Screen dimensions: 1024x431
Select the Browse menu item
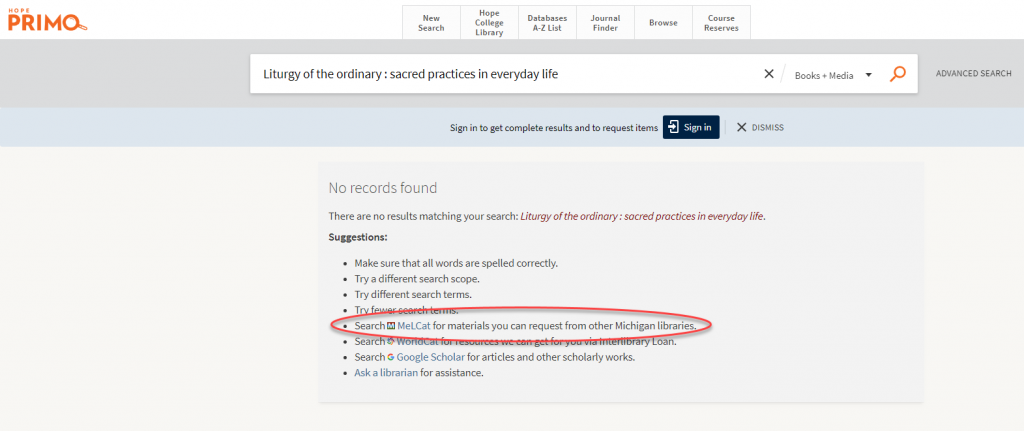click(662, 23)
